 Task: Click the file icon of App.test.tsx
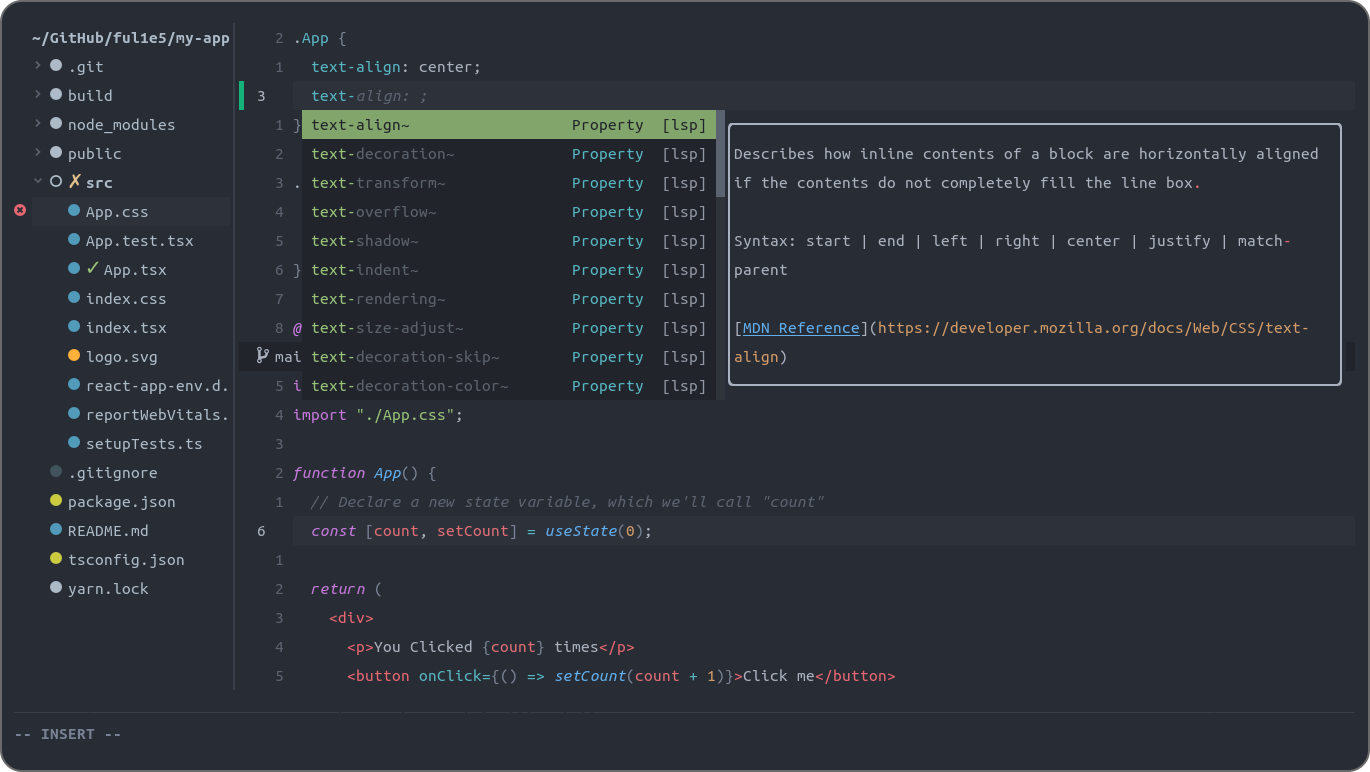74,240
